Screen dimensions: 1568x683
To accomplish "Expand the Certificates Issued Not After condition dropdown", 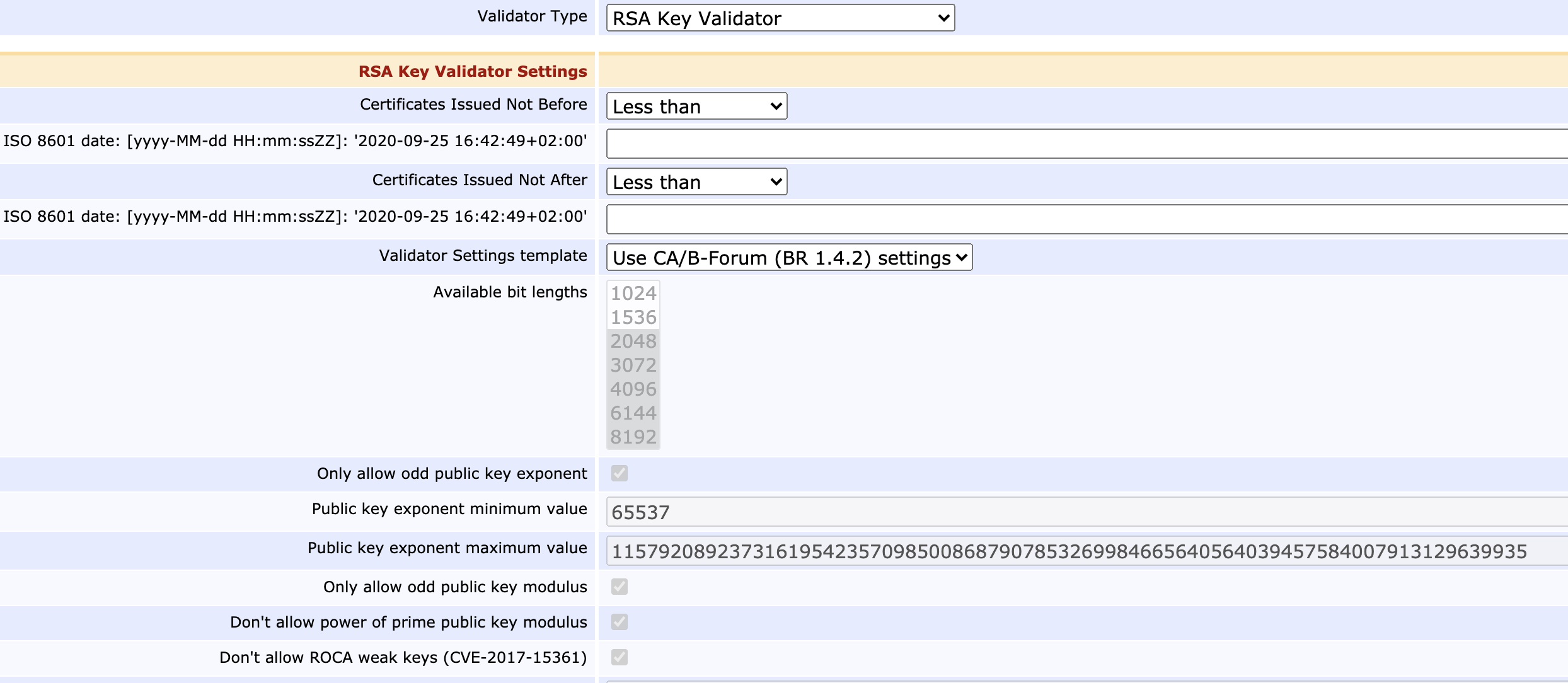I will 696,182.
